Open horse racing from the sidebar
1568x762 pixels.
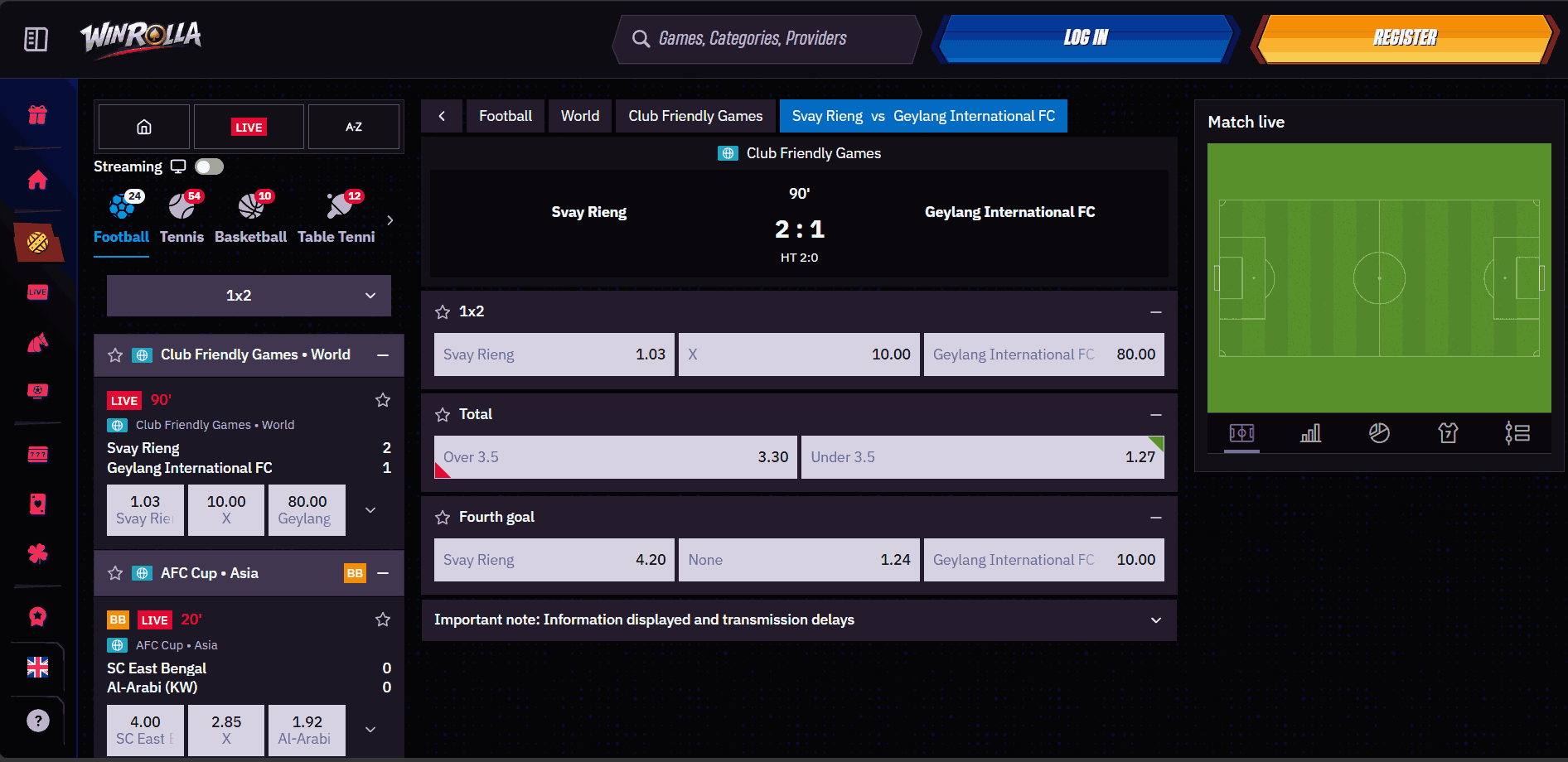[38, 342]
